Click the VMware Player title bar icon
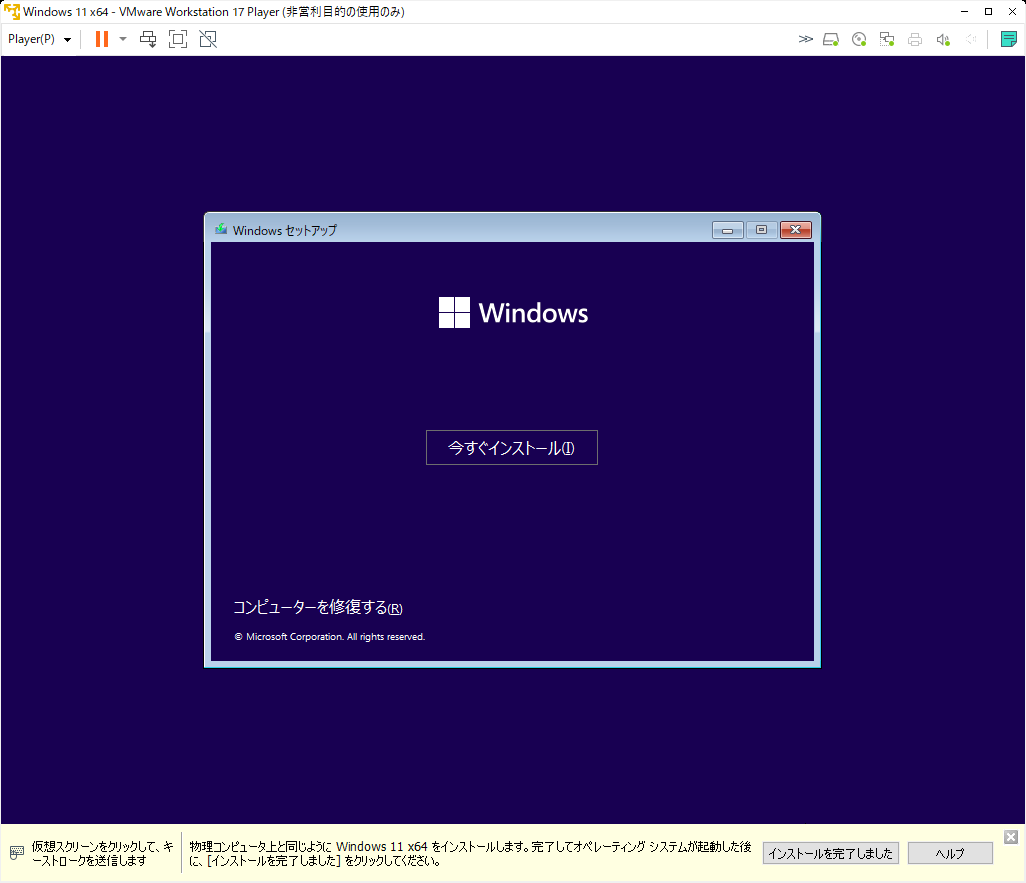Viewport: 1026px width, 883px height. [x=12, y=12]
